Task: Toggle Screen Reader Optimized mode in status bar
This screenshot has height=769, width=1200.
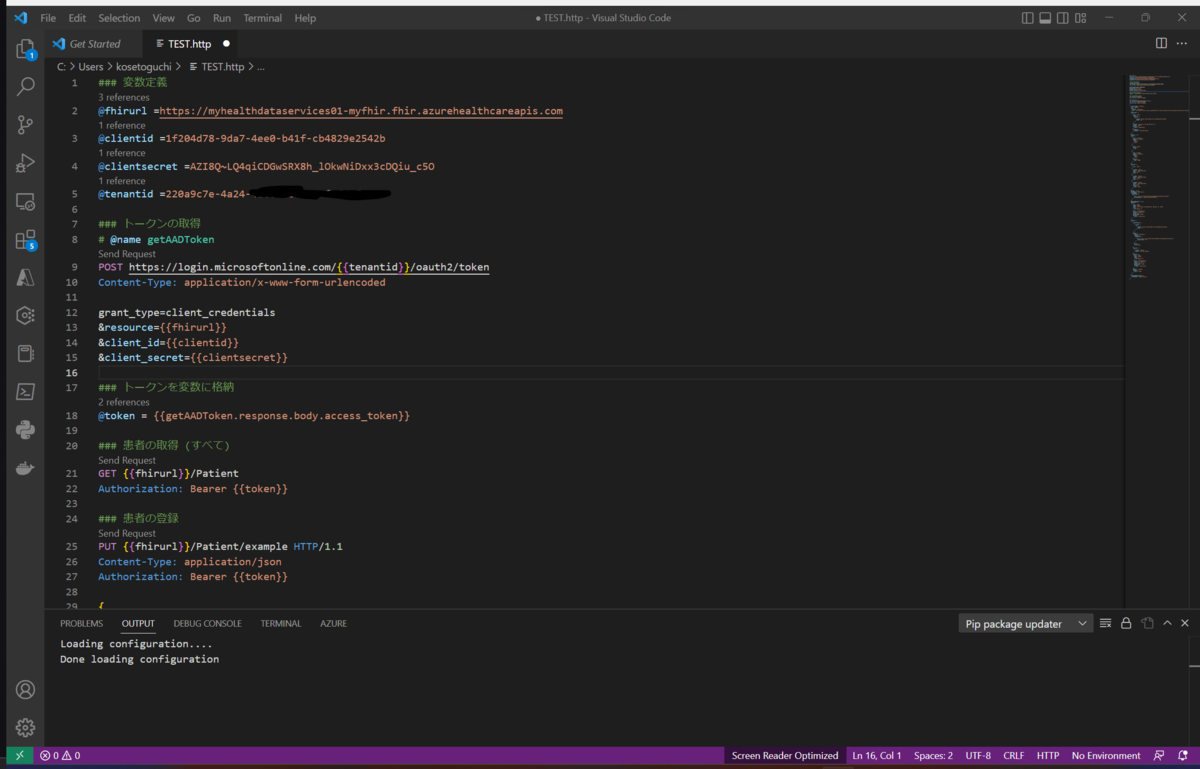Action: [785, 756]
